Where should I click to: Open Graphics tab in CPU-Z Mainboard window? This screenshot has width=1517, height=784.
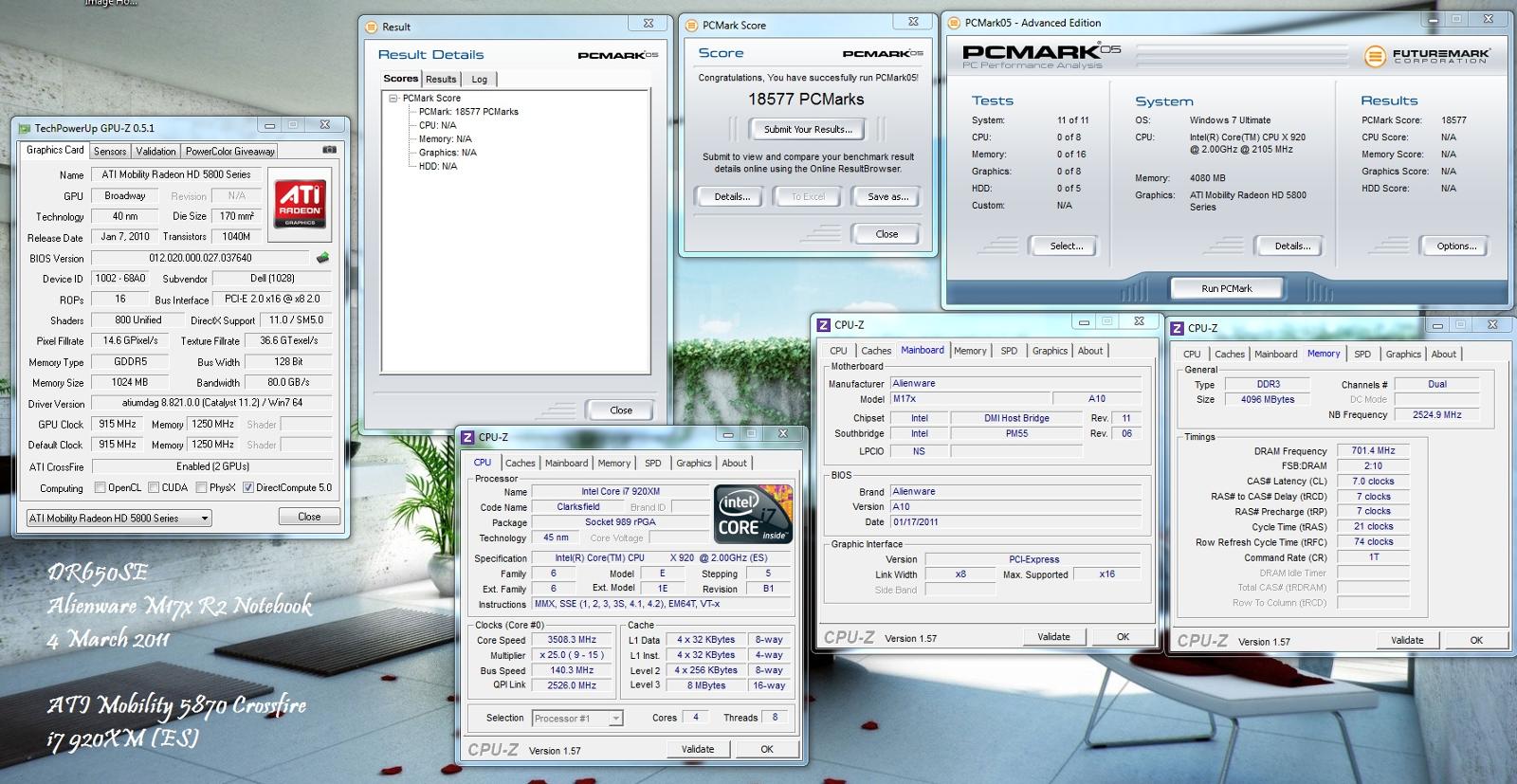pyautogui.click(x=1050, y=351)
